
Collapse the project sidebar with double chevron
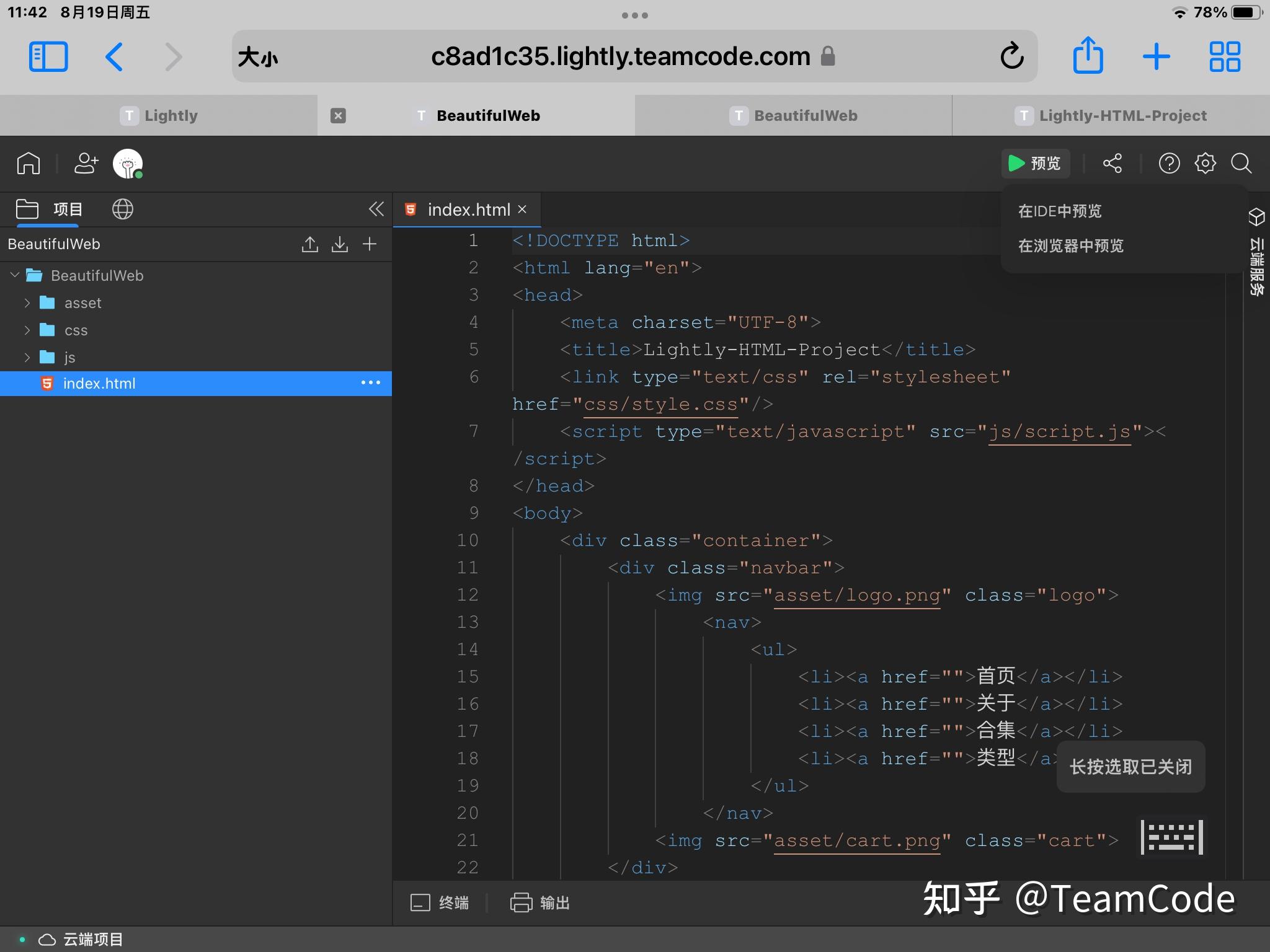pos(376,209)
